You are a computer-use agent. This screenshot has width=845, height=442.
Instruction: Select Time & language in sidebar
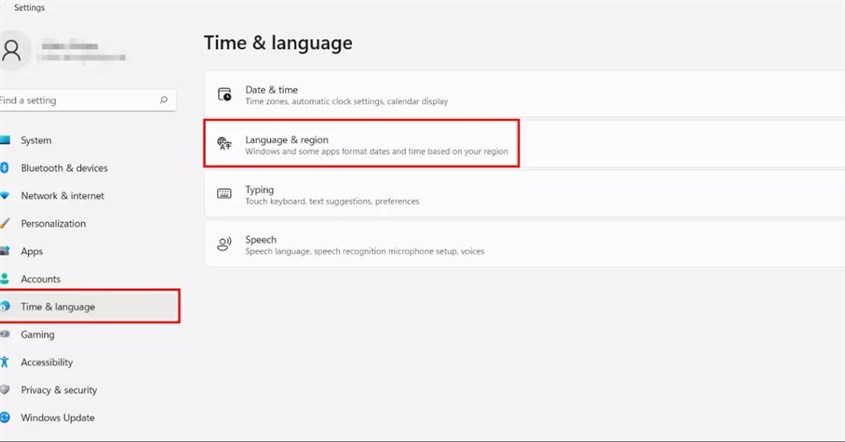click(x=89, y=306)
